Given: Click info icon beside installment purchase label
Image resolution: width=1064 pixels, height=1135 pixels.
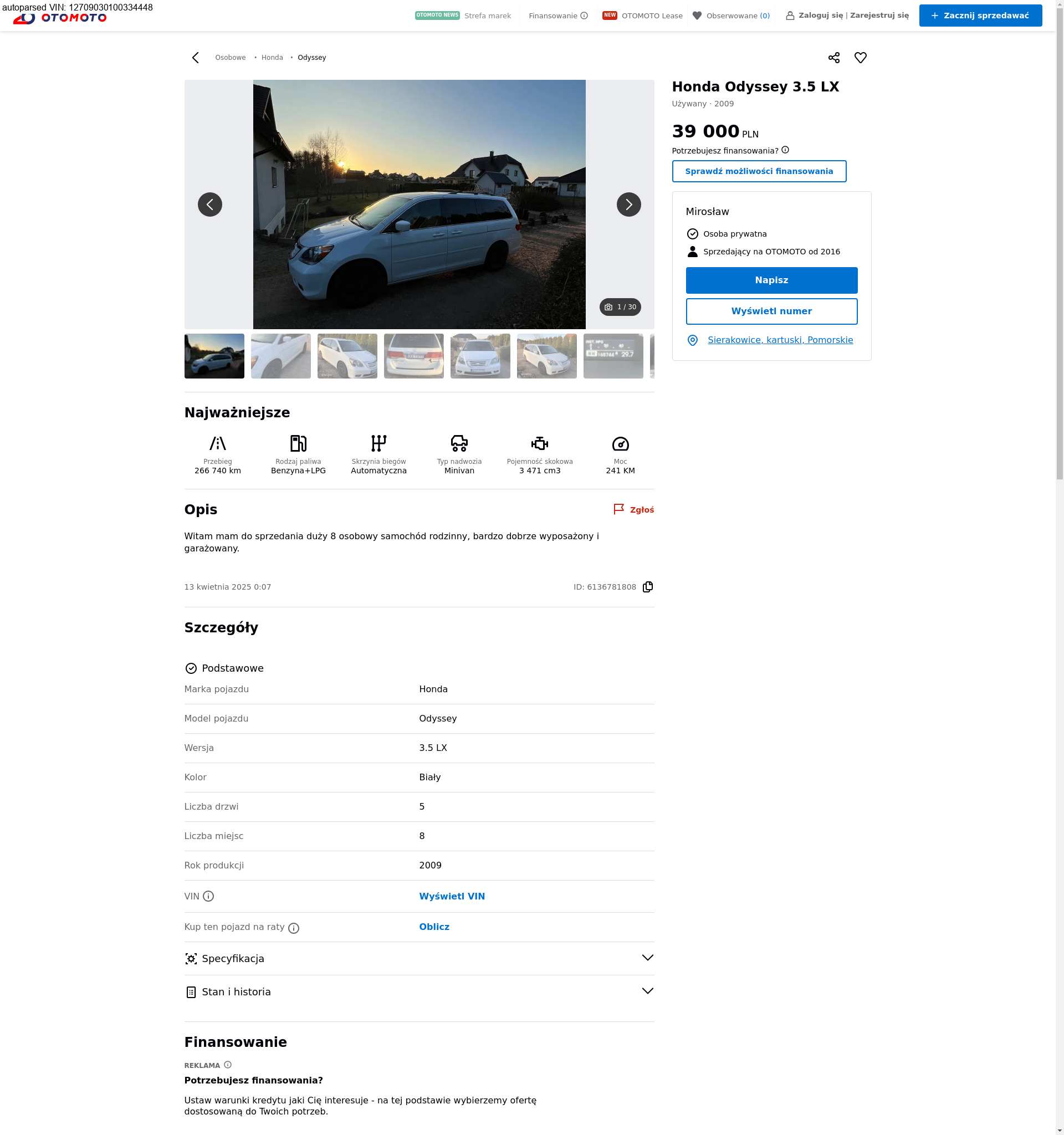Looking at the screenshot, I should coord(293,928).
